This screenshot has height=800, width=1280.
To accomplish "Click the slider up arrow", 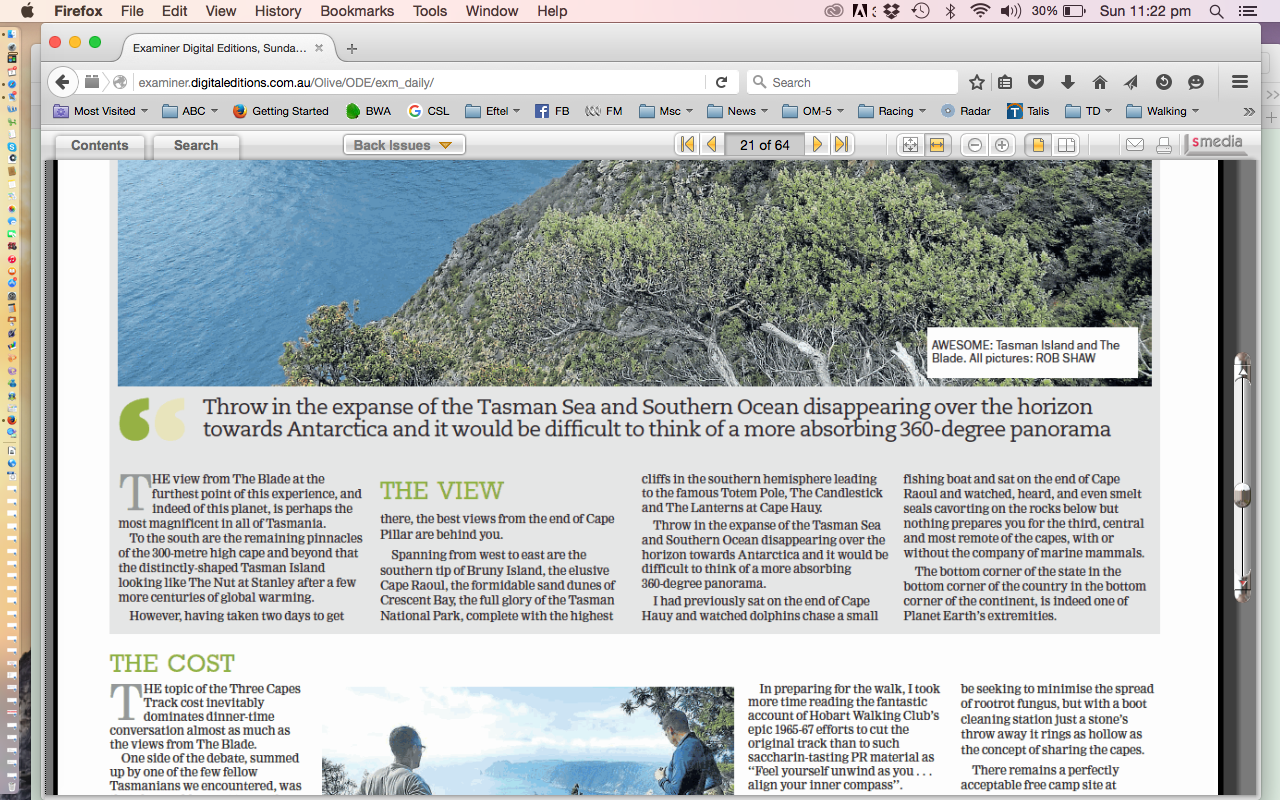I will tap(1242, 369).
